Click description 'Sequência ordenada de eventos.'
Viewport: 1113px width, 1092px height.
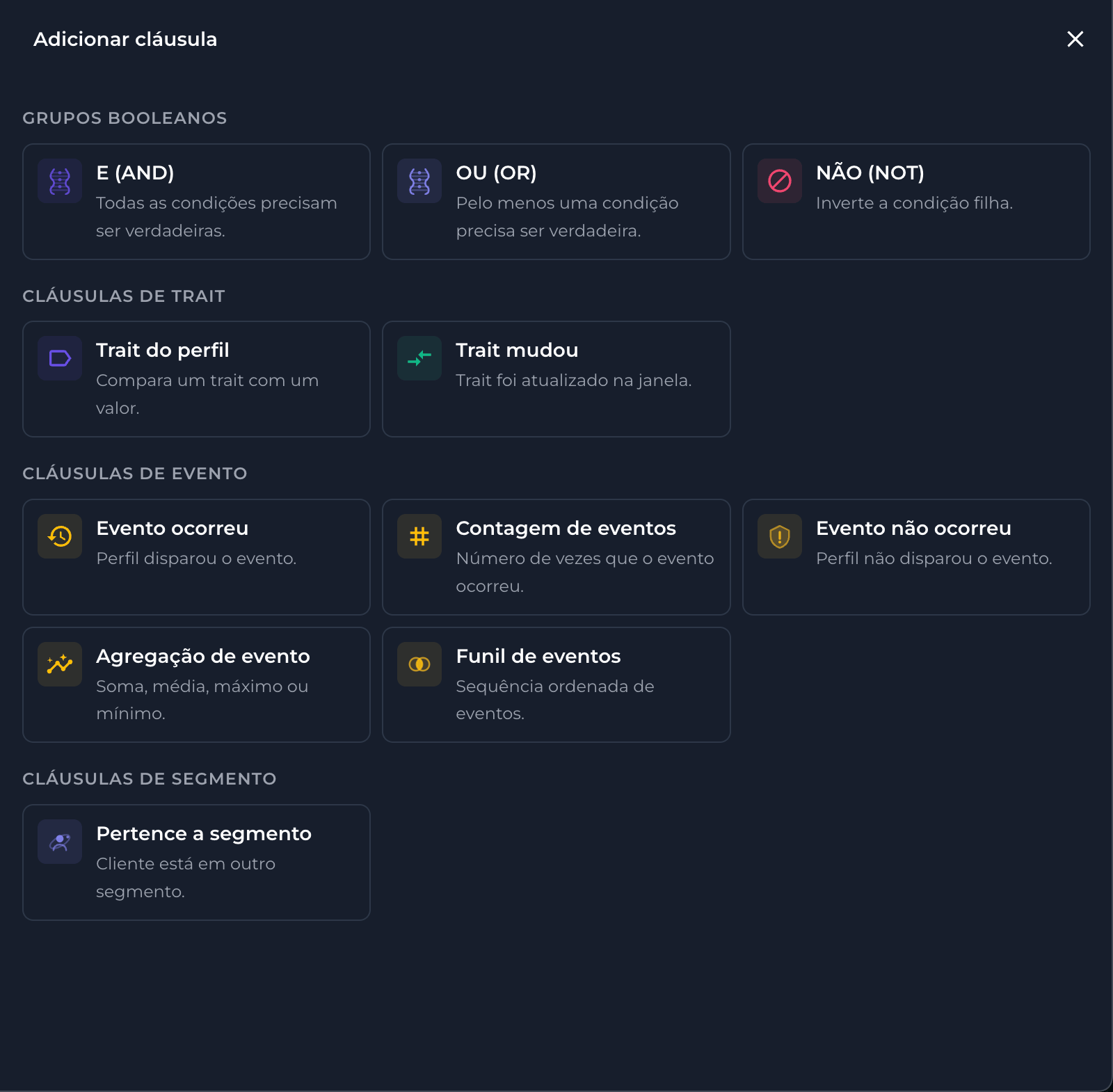pyautogui.click(x=555, y=700)
